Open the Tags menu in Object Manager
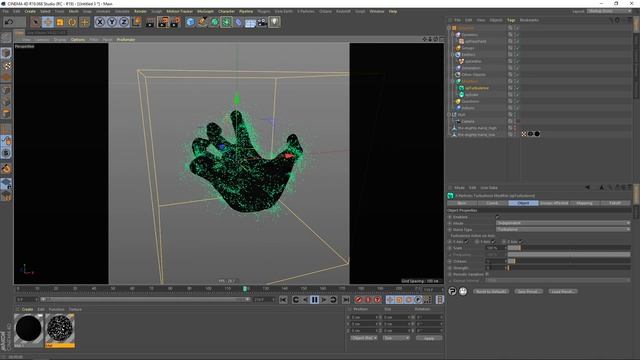This screenshot has width=640, height=360. (x=511, y=20)
